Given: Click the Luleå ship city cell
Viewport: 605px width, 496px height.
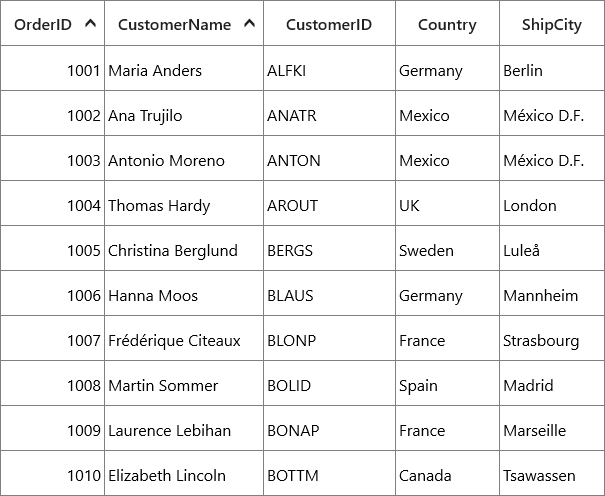Looking at the screenshot, I should (x=552, y=248).
